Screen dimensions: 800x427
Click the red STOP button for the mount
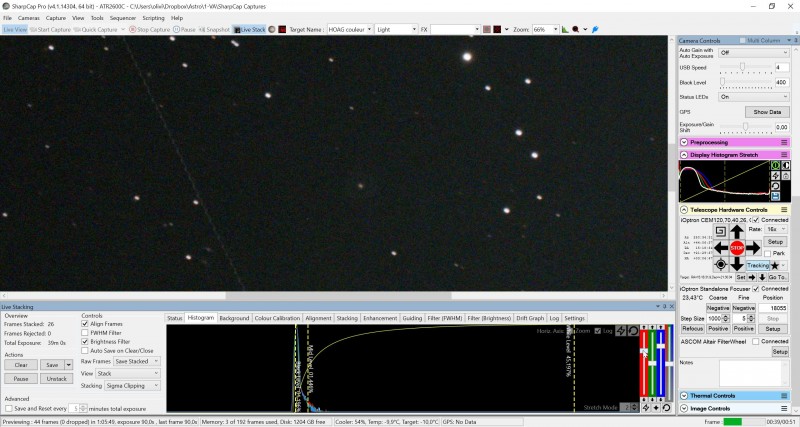(737, 248)
